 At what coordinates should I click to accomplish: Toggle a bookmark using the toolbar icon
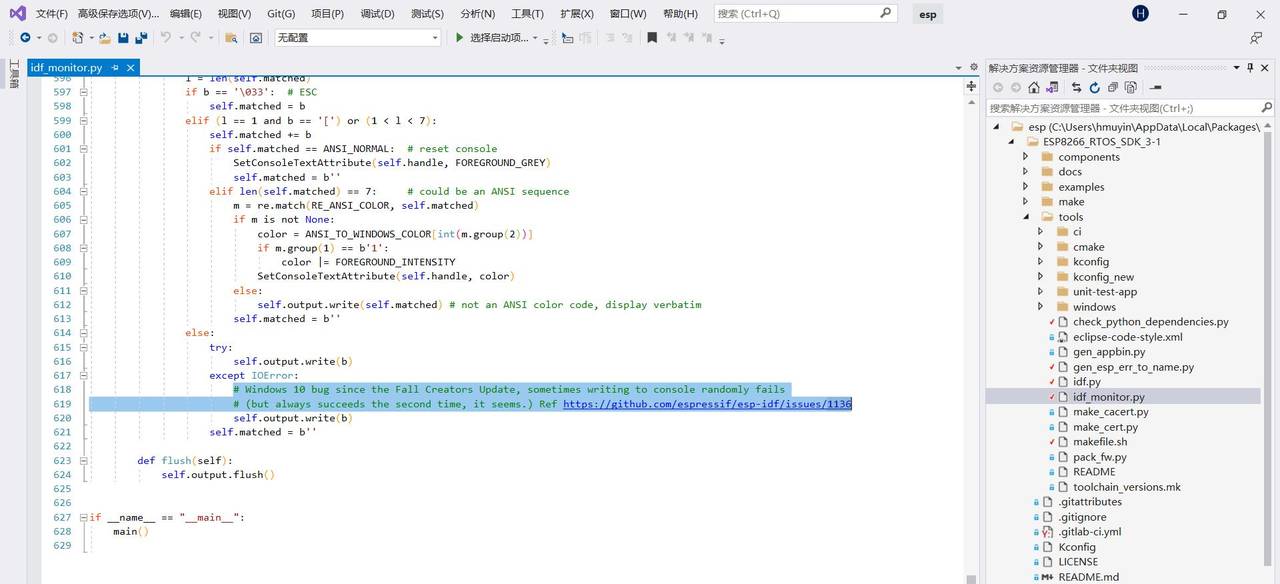[652, 38]
